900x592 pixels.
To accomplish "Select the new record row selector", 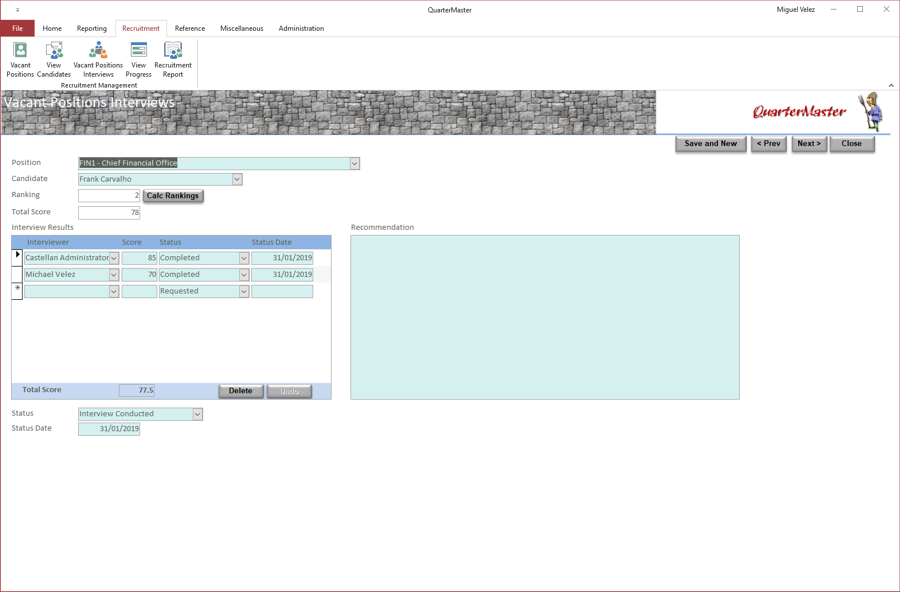I will (17, 291).
